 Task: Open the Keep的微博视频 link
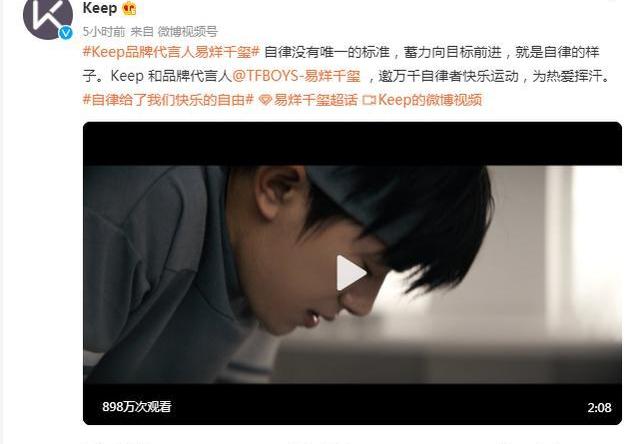pos(430,100)
